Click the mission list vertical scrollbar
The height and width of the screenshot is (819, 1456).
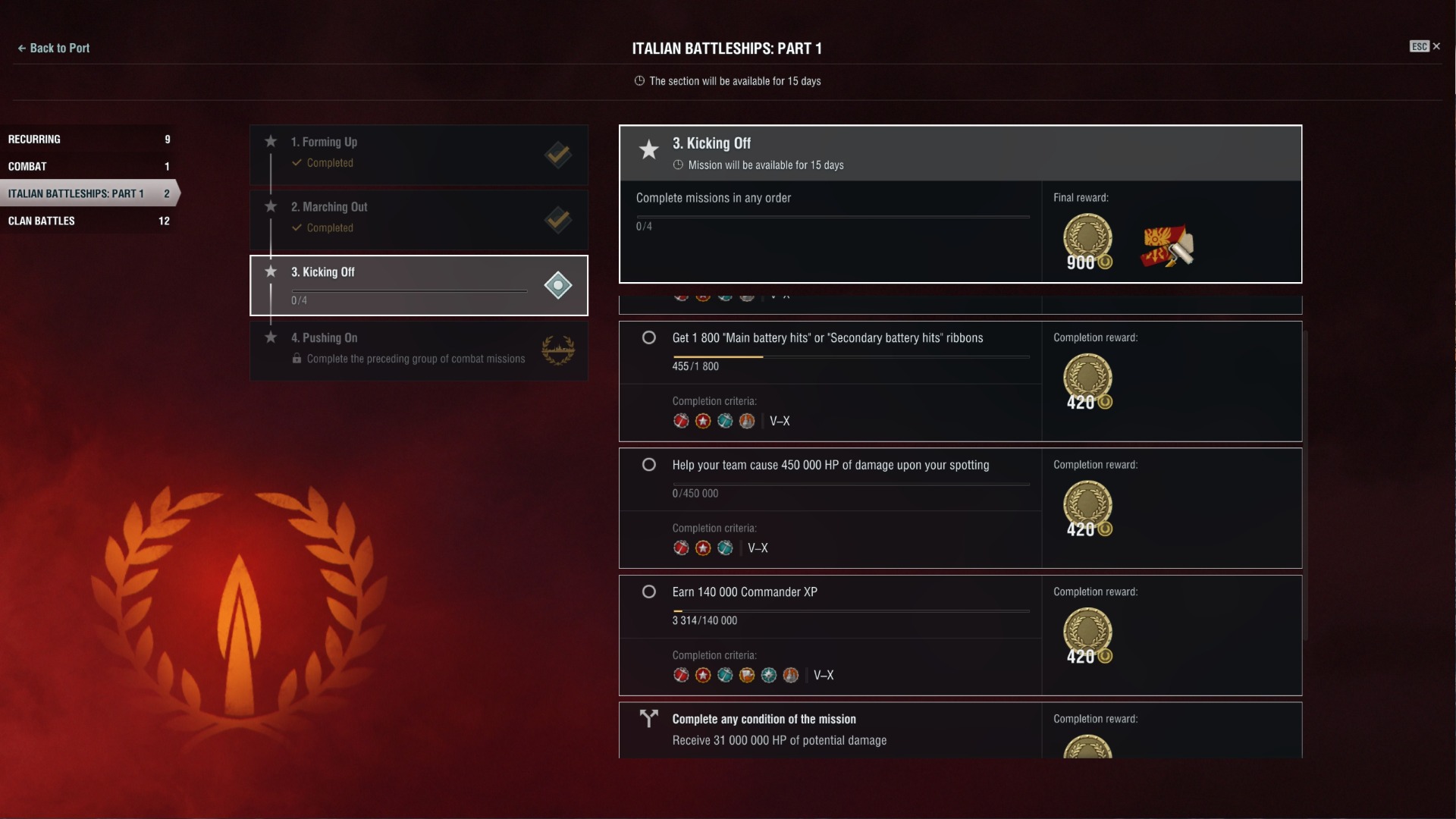pyautogui.click(x=1305, y=485)
